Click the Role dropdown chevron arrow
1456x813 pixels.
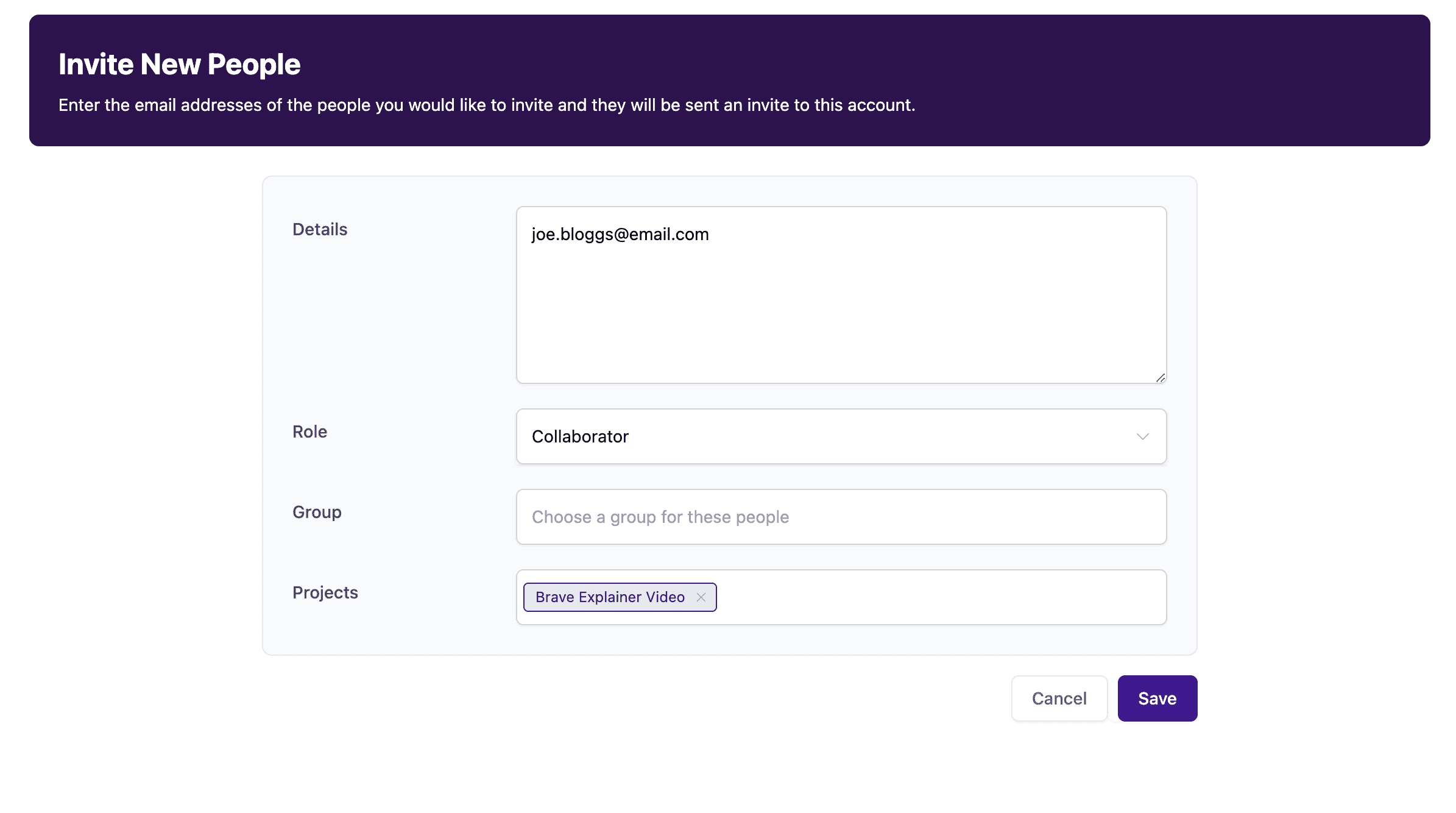click(1142, 436)
